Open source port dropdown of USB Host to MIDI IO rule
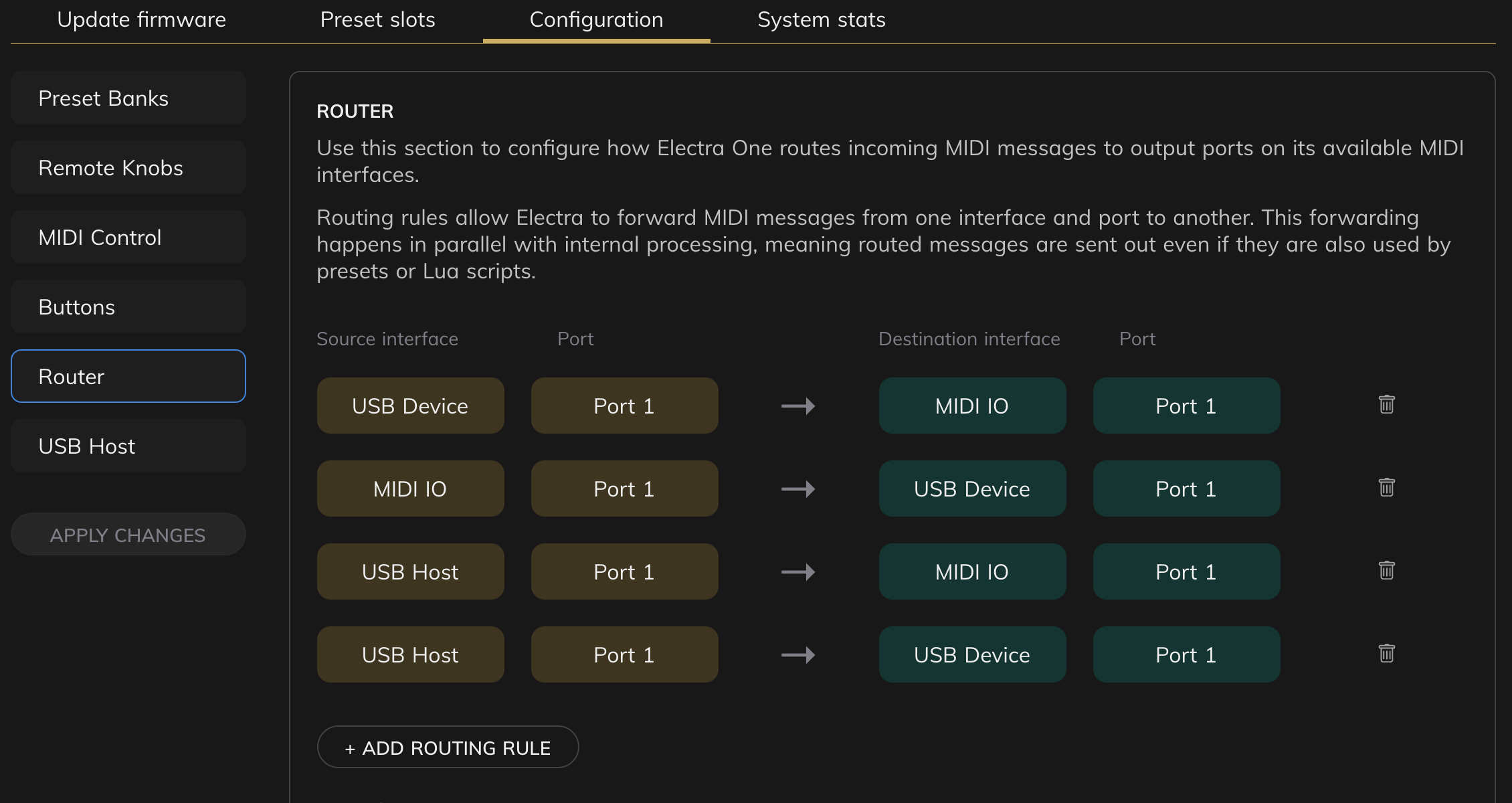Screen dimensions: 1512x803 pyautogui.click(x=624, y=571)
